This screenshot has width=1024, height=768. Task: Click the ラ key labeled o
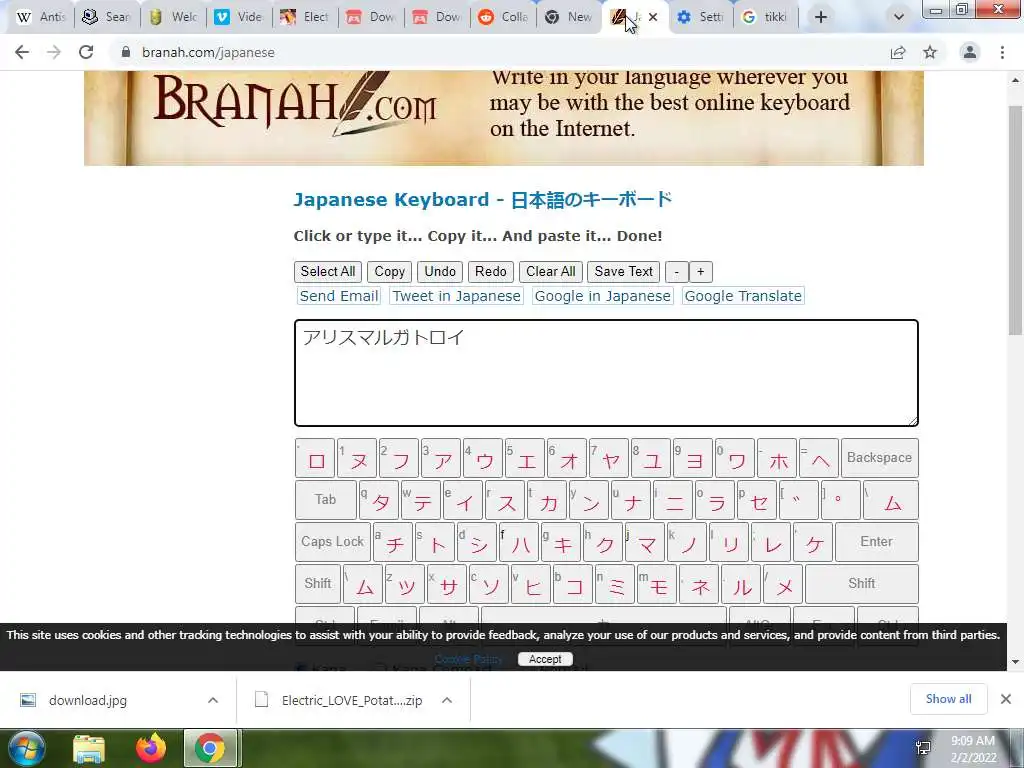pyautogui.click(x=714, y=500)
